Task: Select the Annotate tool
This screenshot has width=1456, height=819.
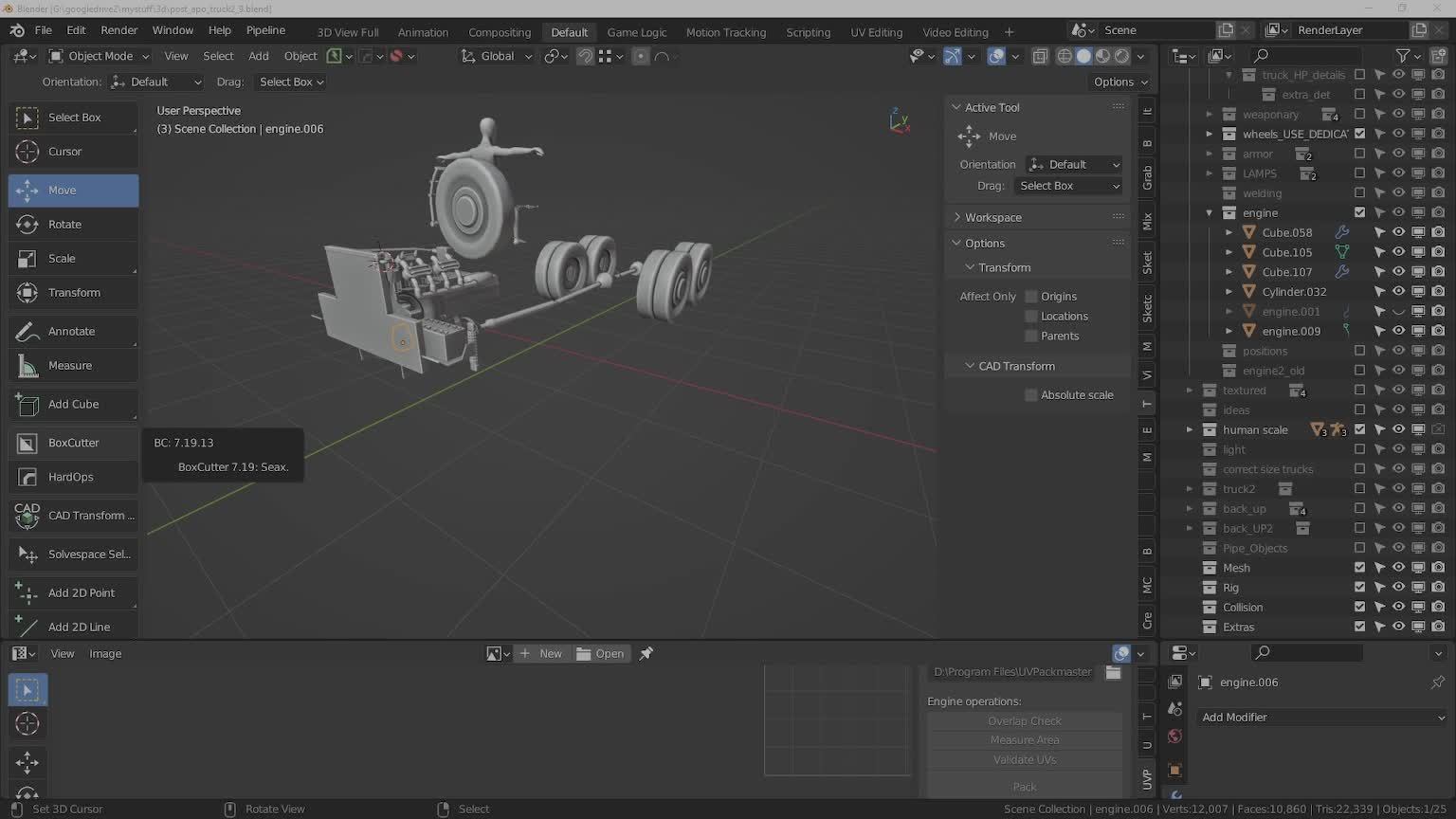Action: tap(73, 332)
